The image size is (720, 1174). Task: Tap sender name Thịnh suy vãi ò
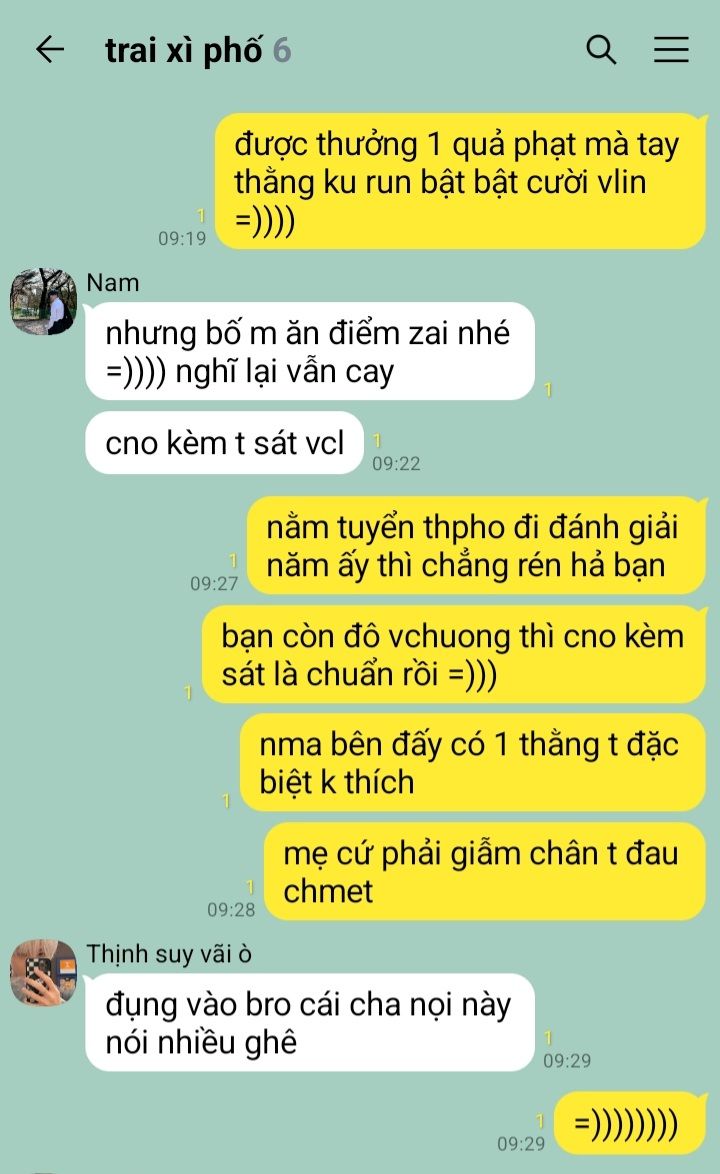pos(169,954)
